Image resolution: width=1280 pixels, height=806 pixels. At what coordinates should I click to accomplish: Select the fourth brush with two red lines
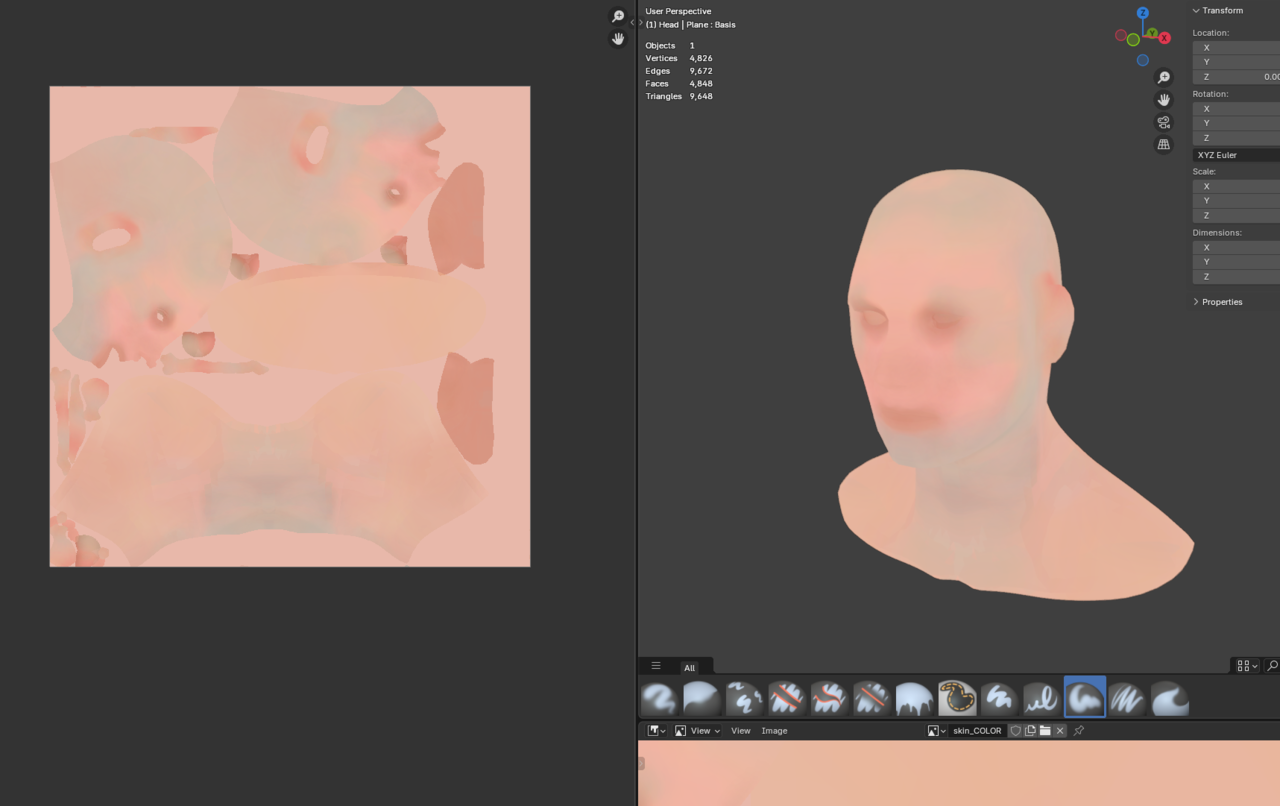[786, 698]
